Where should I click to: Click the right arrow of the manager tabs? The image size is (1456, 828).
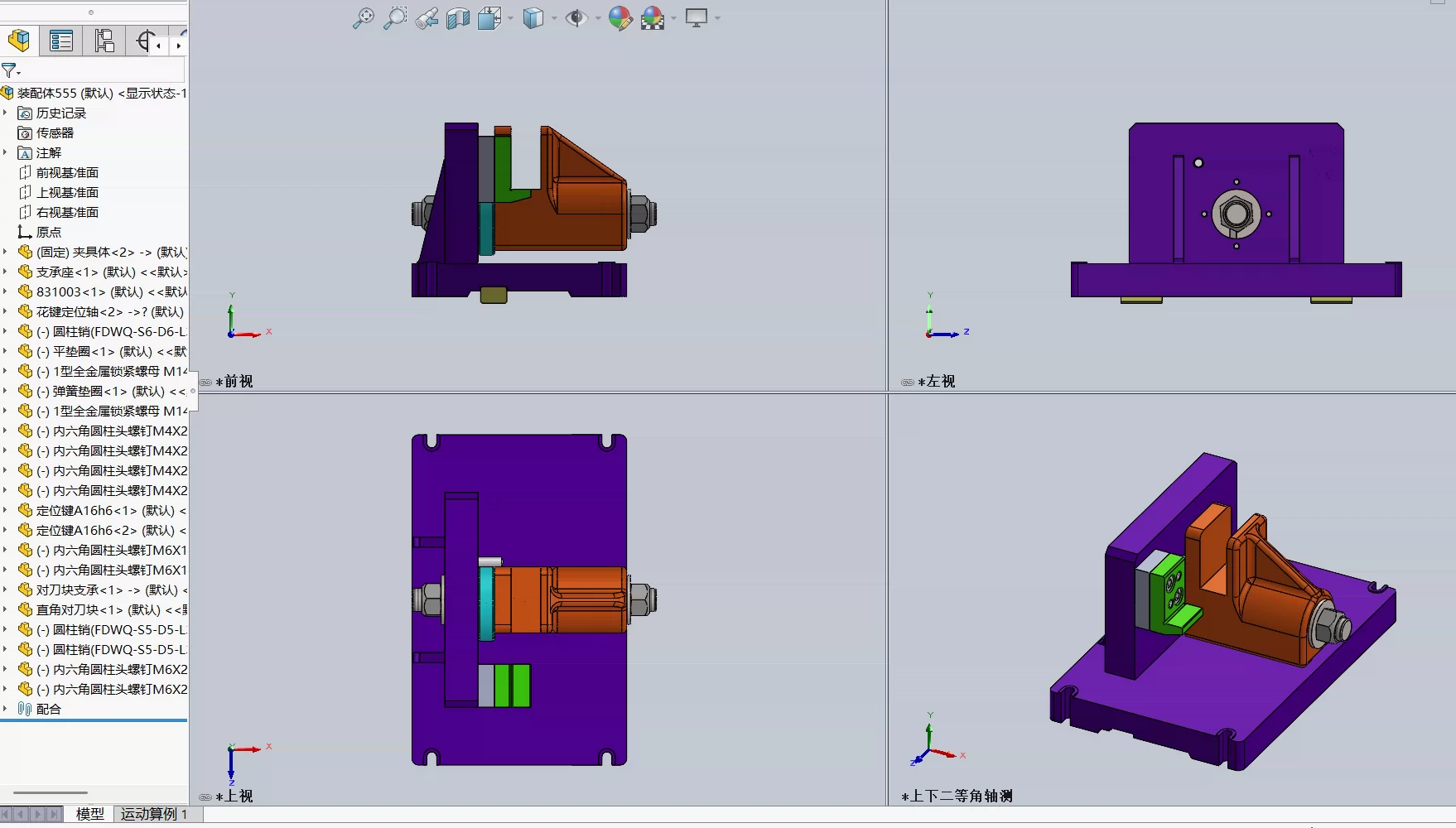tap(178, 46)
